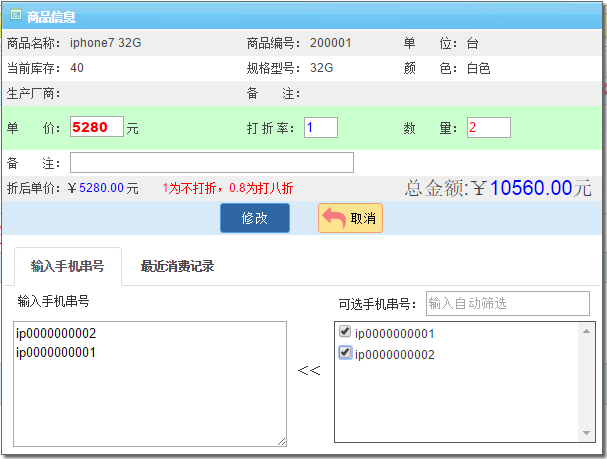Focus the 打折率 input box

point(320,127)
